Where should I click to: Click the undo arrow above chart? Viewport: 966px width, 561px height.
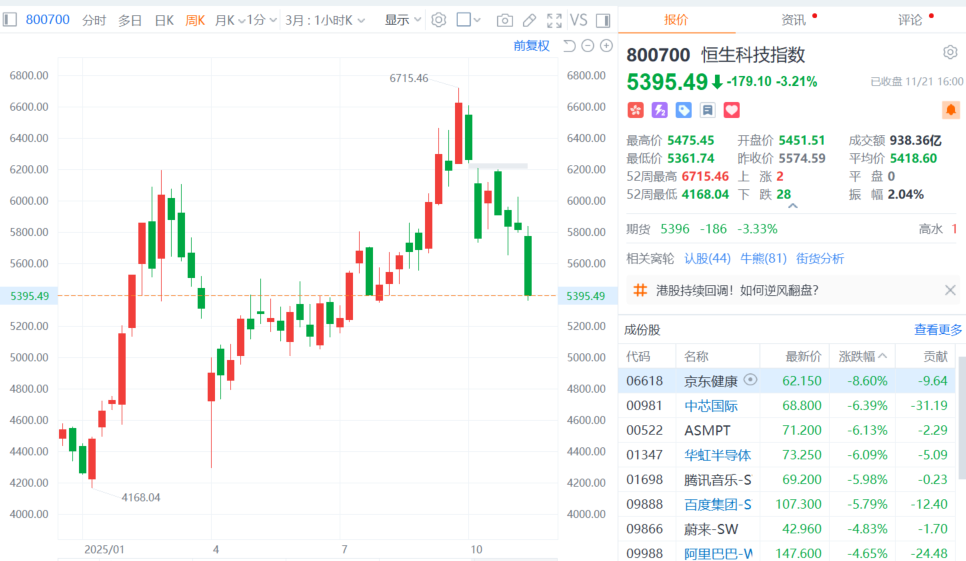click(x=569, y=46)
